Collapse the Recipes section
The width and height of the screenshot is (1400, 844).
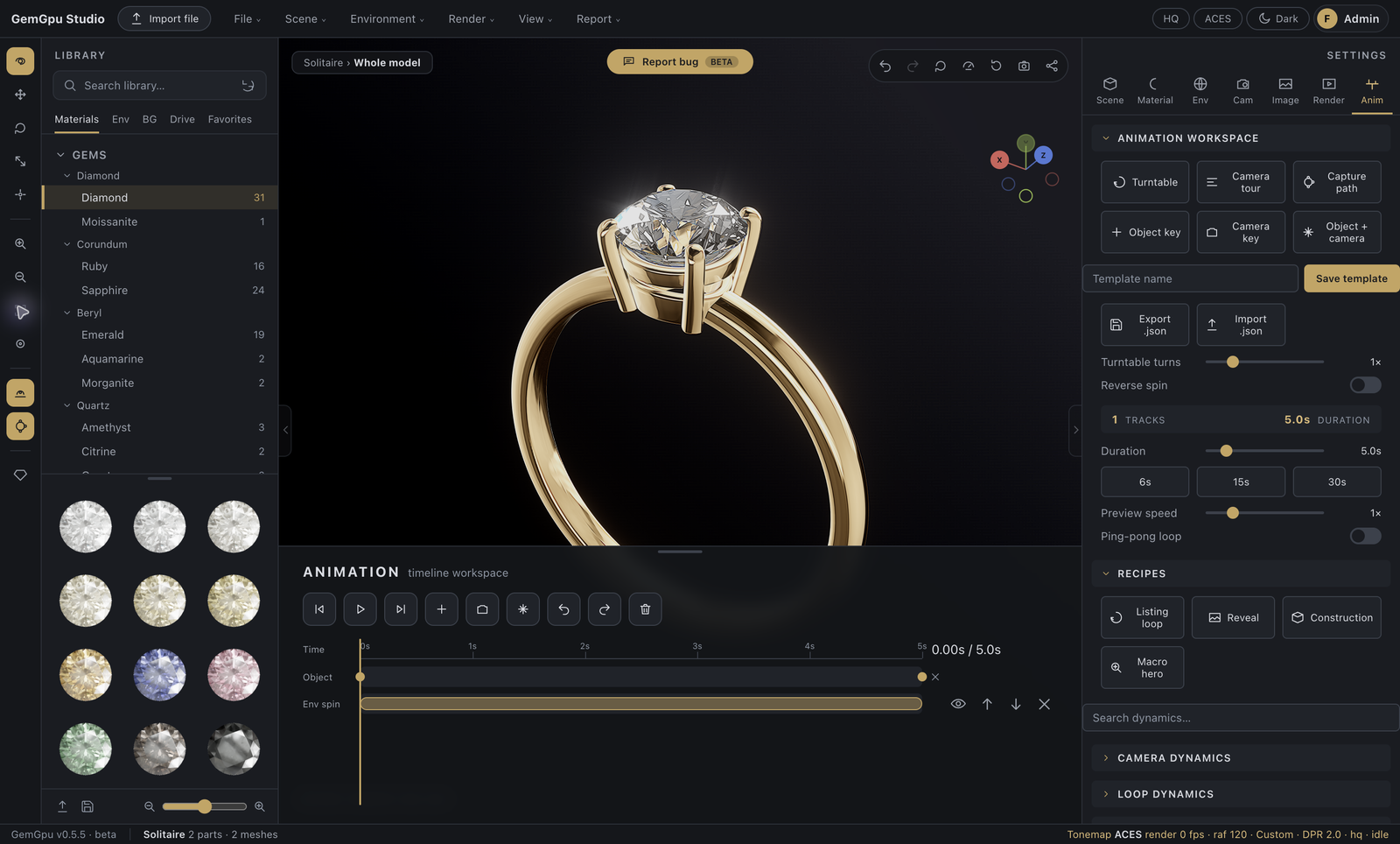pos(1241,573)
